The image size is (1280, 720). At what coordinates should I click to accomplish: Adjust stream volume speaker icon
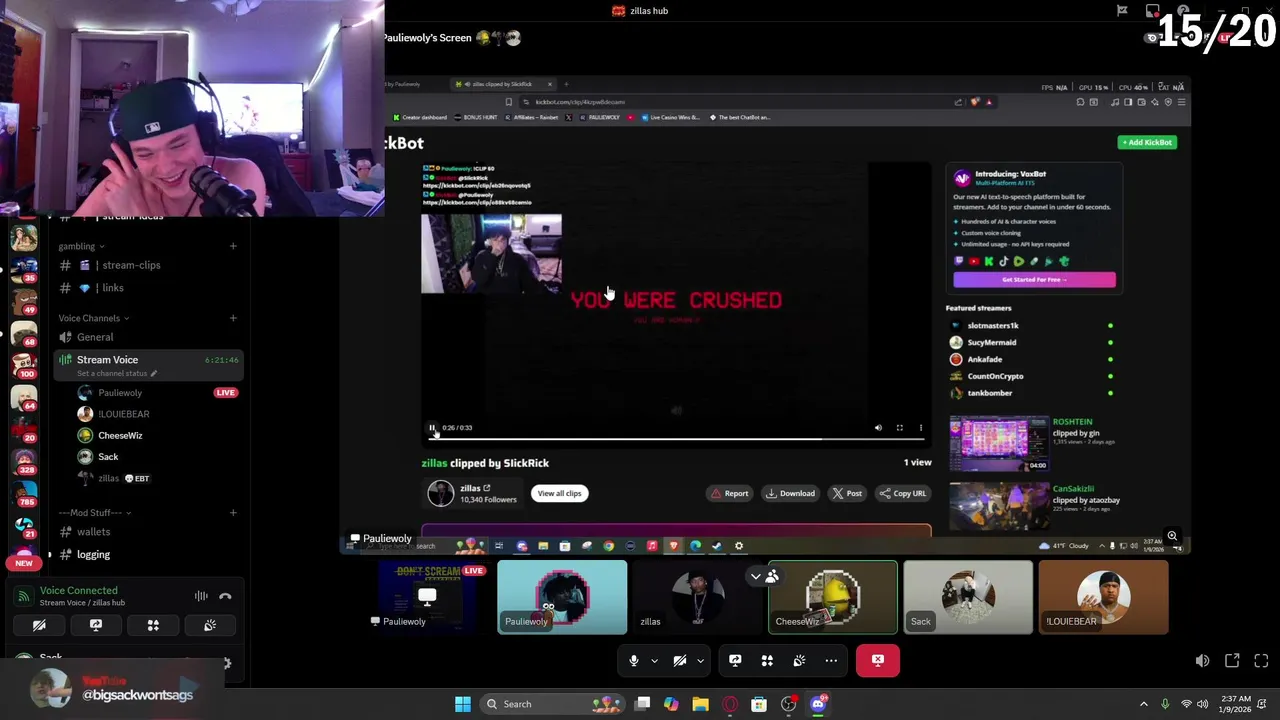tap(1202, 661)
